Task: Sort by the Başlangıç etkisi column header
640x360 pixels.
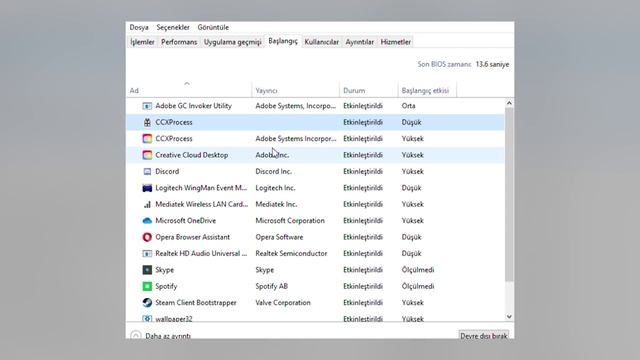Action: pos(427,91)
